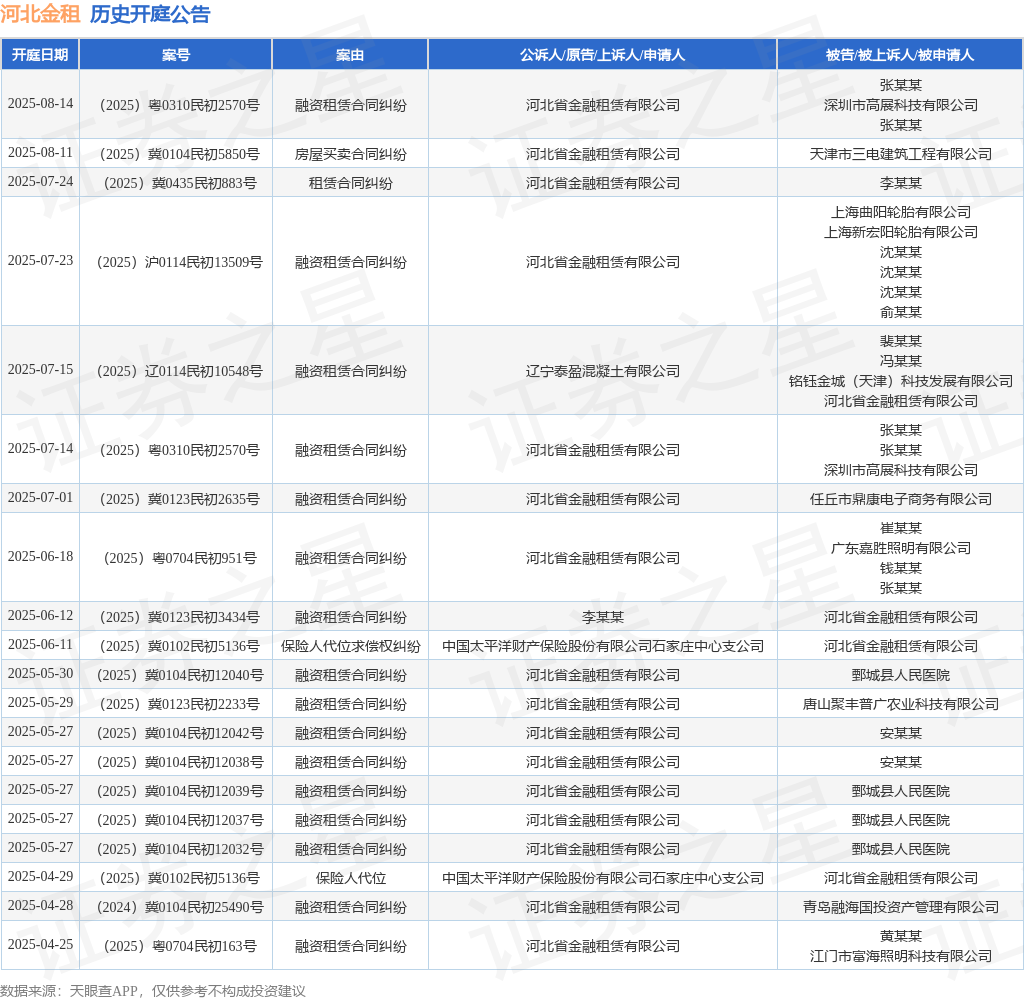Click the 历史开庭公告 heading
The width and height of the screenshot is (1024, 1000).
click(x=150, y=14)
